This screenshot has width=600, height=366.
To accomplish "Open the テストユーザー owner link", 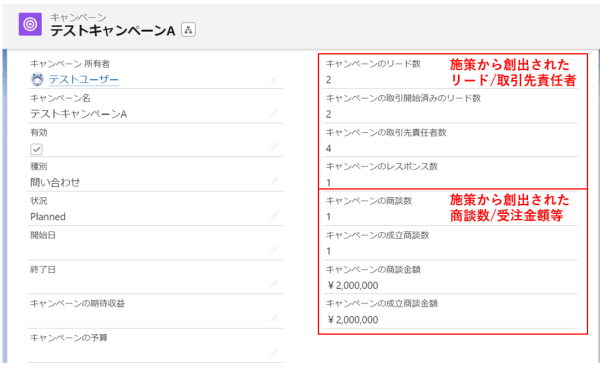I will click(x=84, y=79).
